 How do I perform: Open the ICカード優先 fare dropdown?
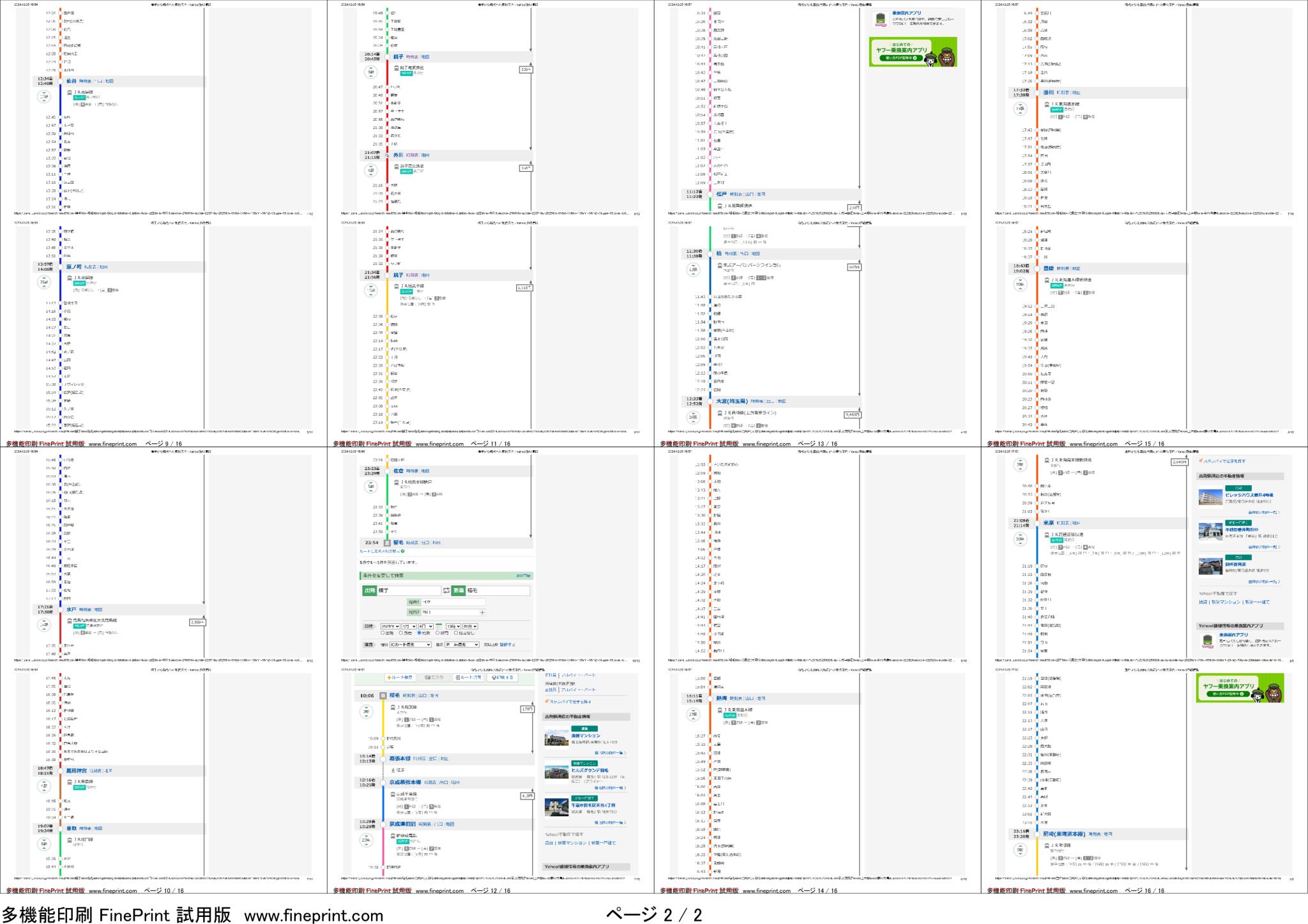click(410, 644)
